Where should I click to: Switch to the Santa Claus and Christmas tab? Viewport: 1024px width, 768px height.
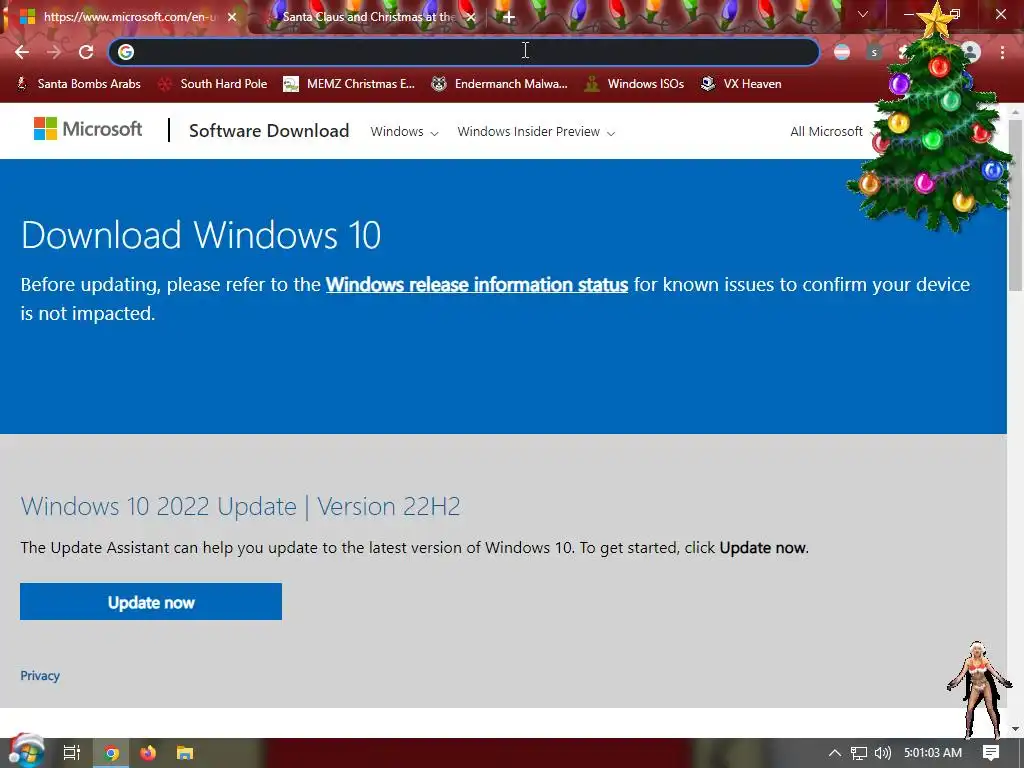click(x=367, y=17)
